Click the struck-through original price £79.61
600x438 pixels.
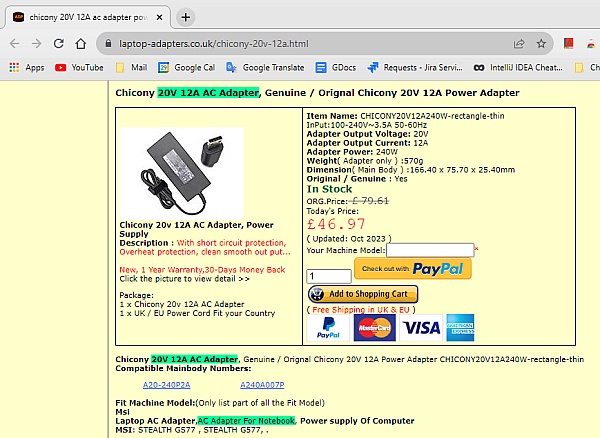(x=370, y=201)
